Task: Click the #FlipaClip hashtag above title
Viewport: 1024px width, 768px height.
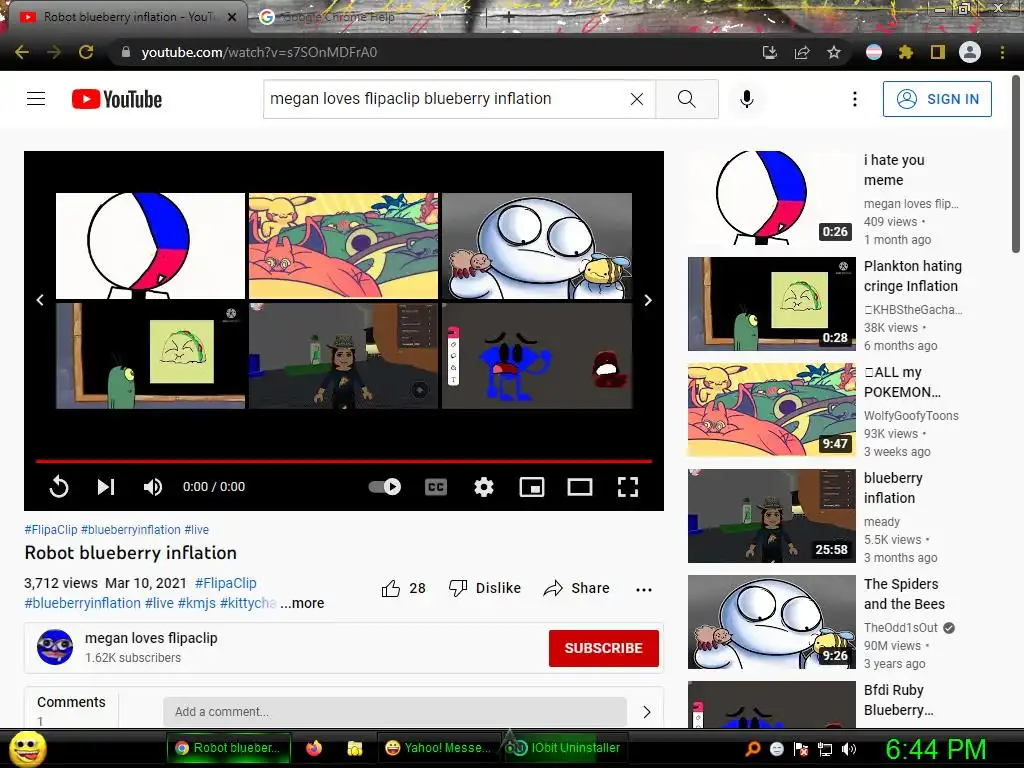Action: (x=51, y=530)
